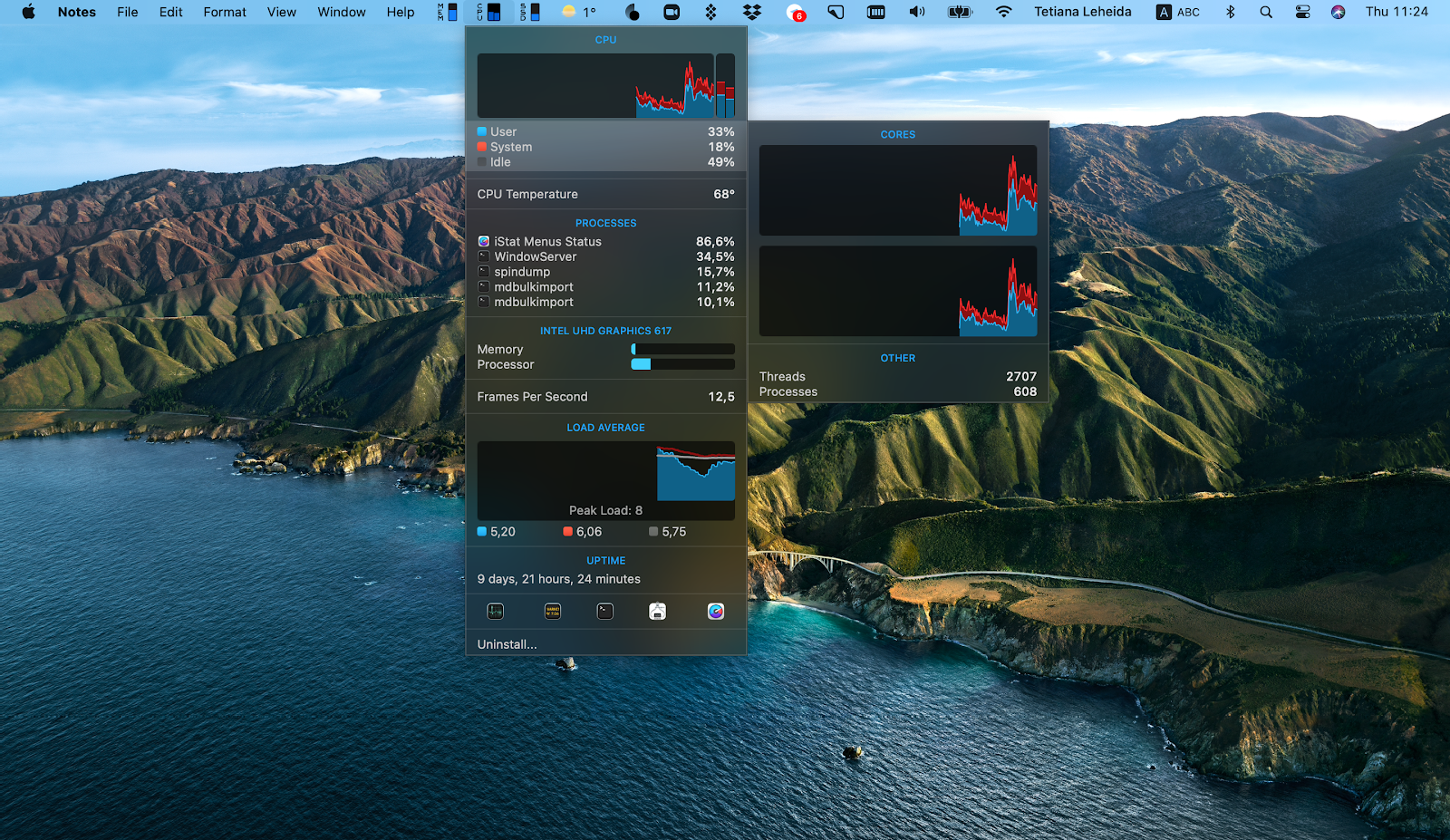The image size is (1450, 840).
Task: Click the blue User legend swatch
Action: coord(482,131)
